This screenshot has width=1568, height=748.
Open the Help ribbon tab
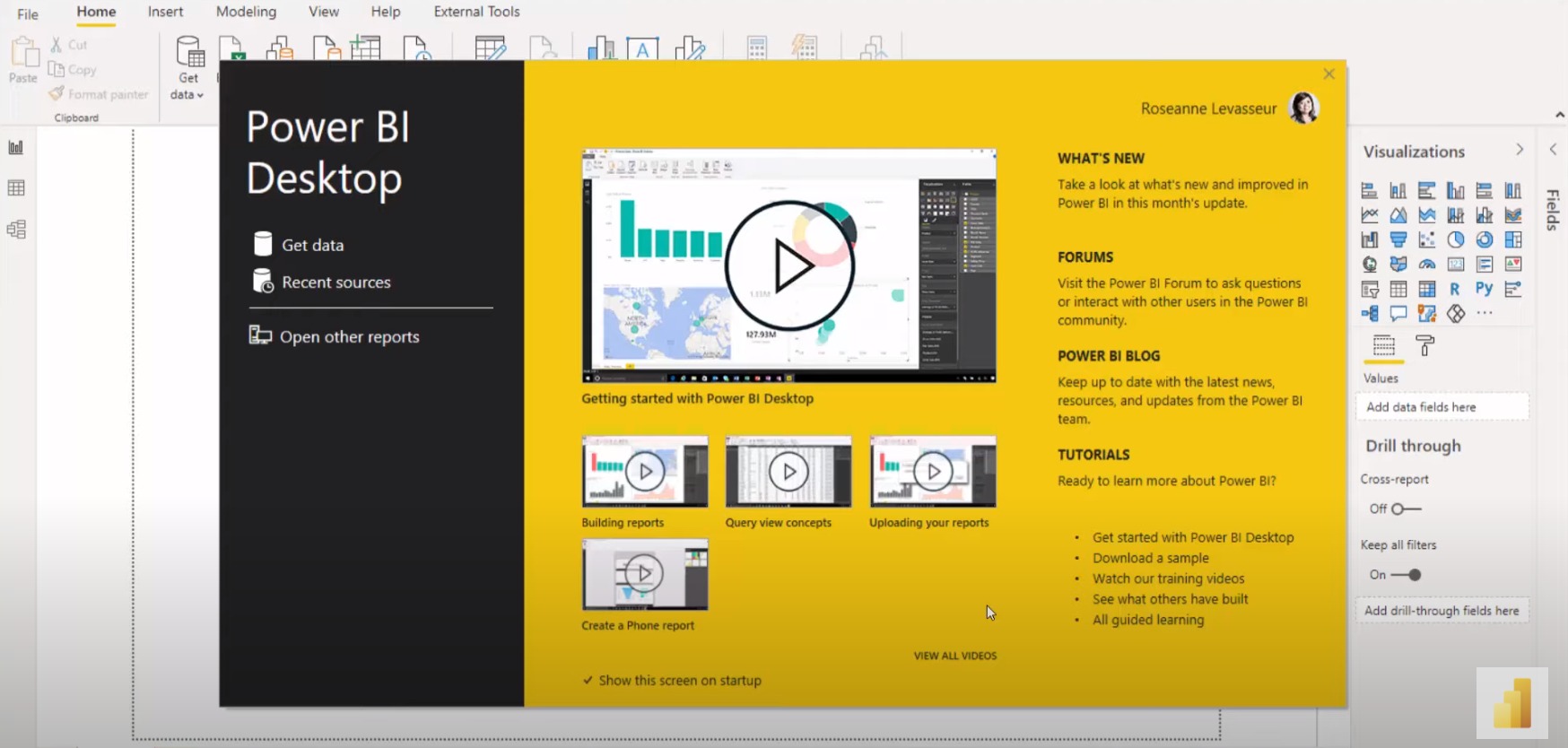click(386, 12)
